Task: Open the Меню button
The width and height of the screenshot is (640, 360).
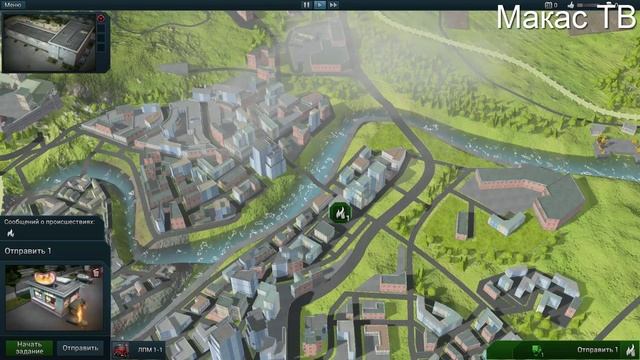Action: point(13,4)
